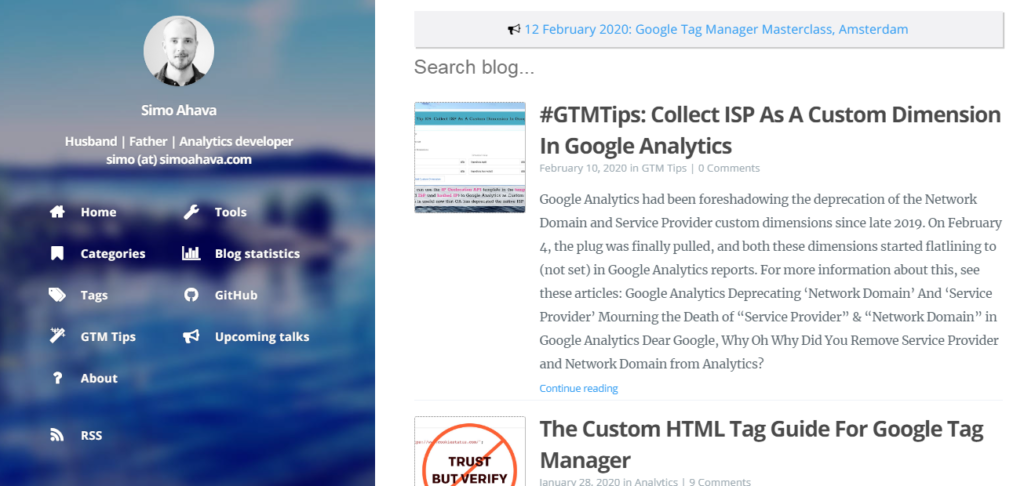Open the Home menu item
This screenshot has width=1024, height=486.
[99, 212]
